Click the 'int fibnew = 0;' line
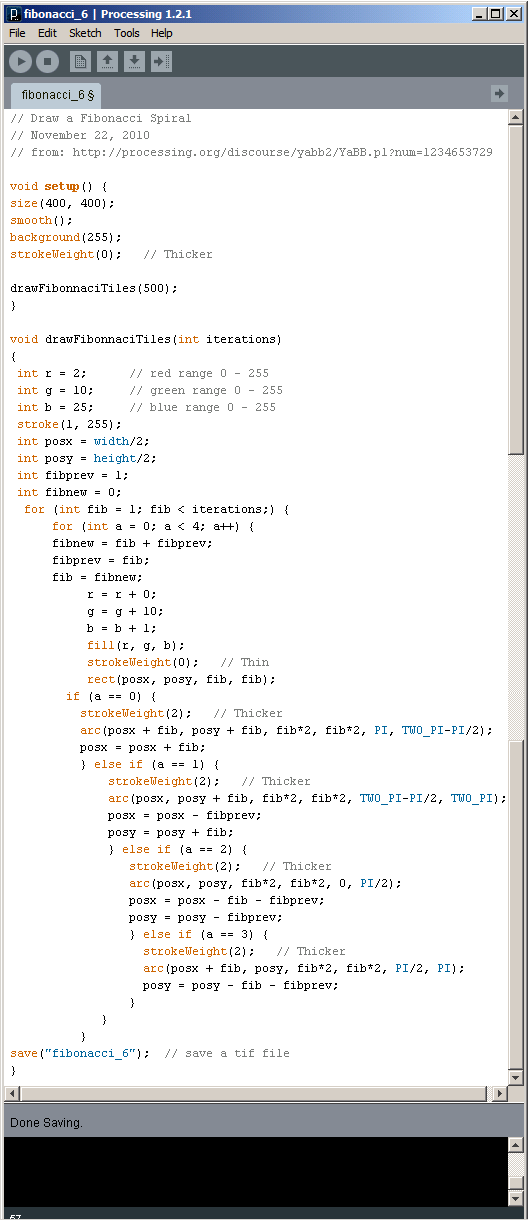The height and width of the screenshot is (1220, 528). tap(69, 492)
